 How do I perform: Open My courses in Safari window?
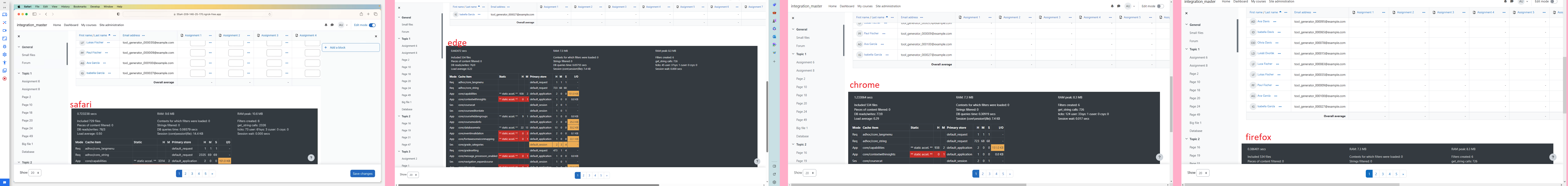[x=89, y=25]
